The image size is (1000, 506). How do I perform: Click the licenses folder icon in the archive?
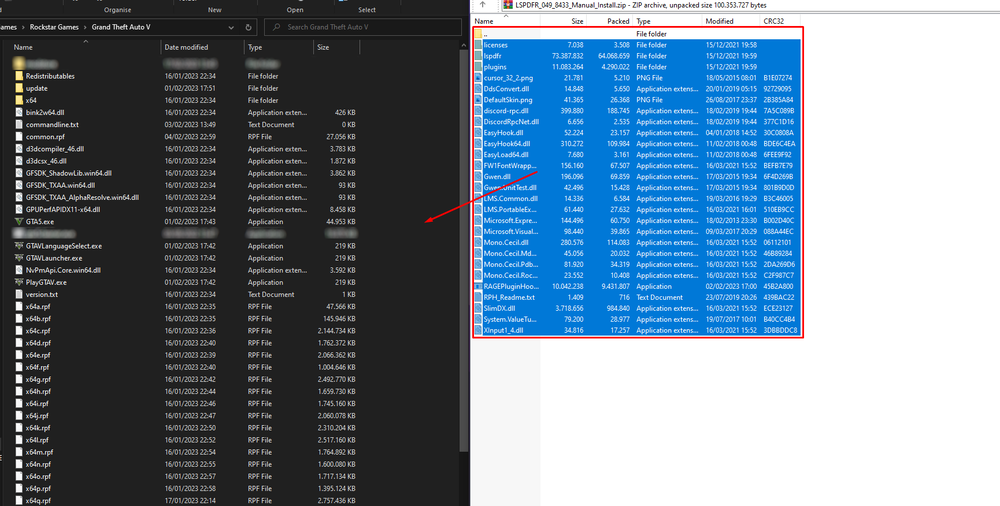(478, 45)
